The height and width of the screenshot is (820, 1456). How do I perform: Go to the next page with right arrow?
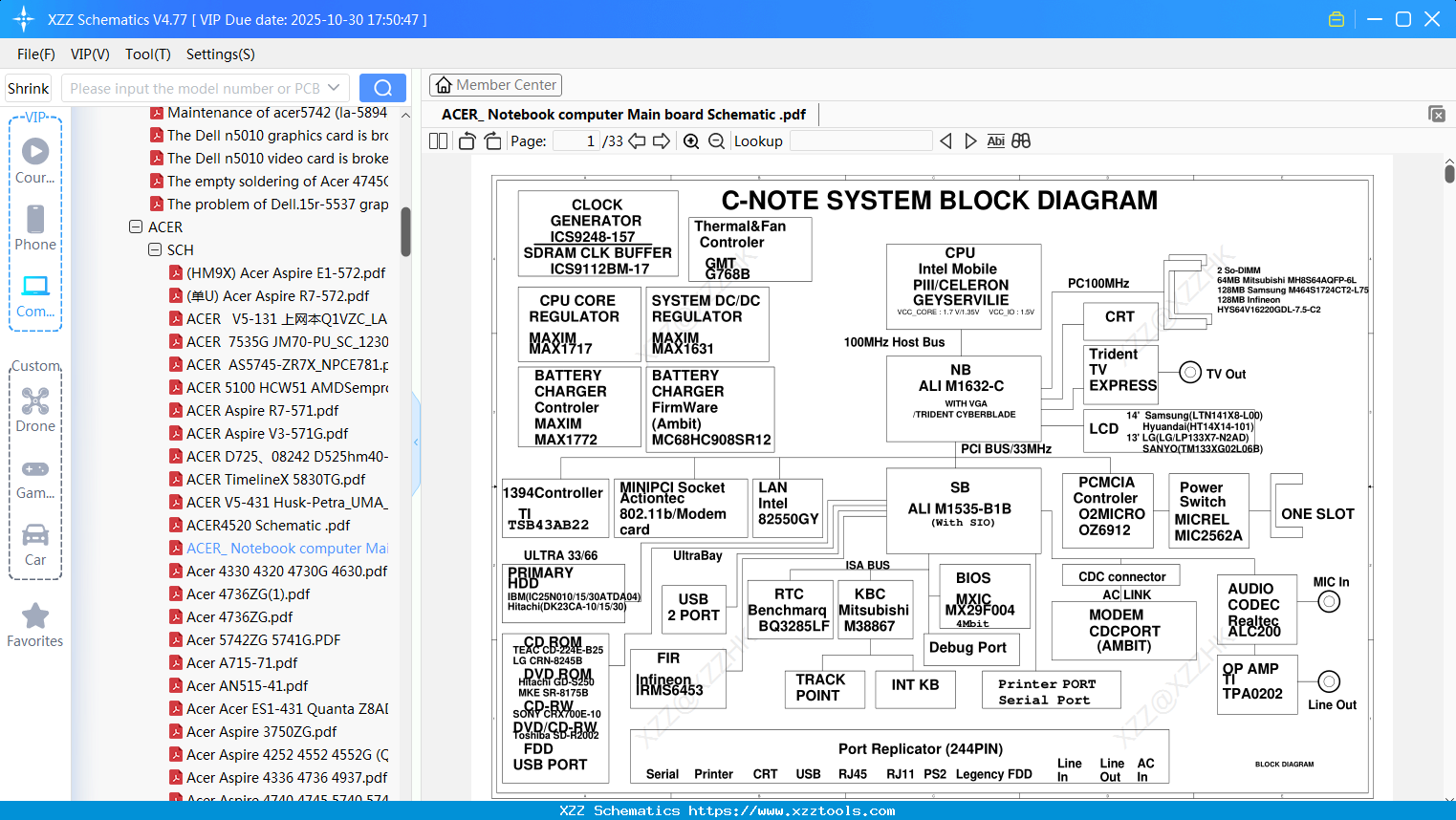click(662, 141)
